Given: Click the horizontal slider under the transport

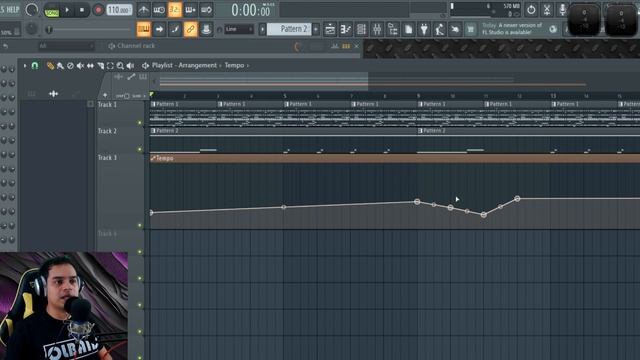Looking at the screenshot, I should click(89, 29).
